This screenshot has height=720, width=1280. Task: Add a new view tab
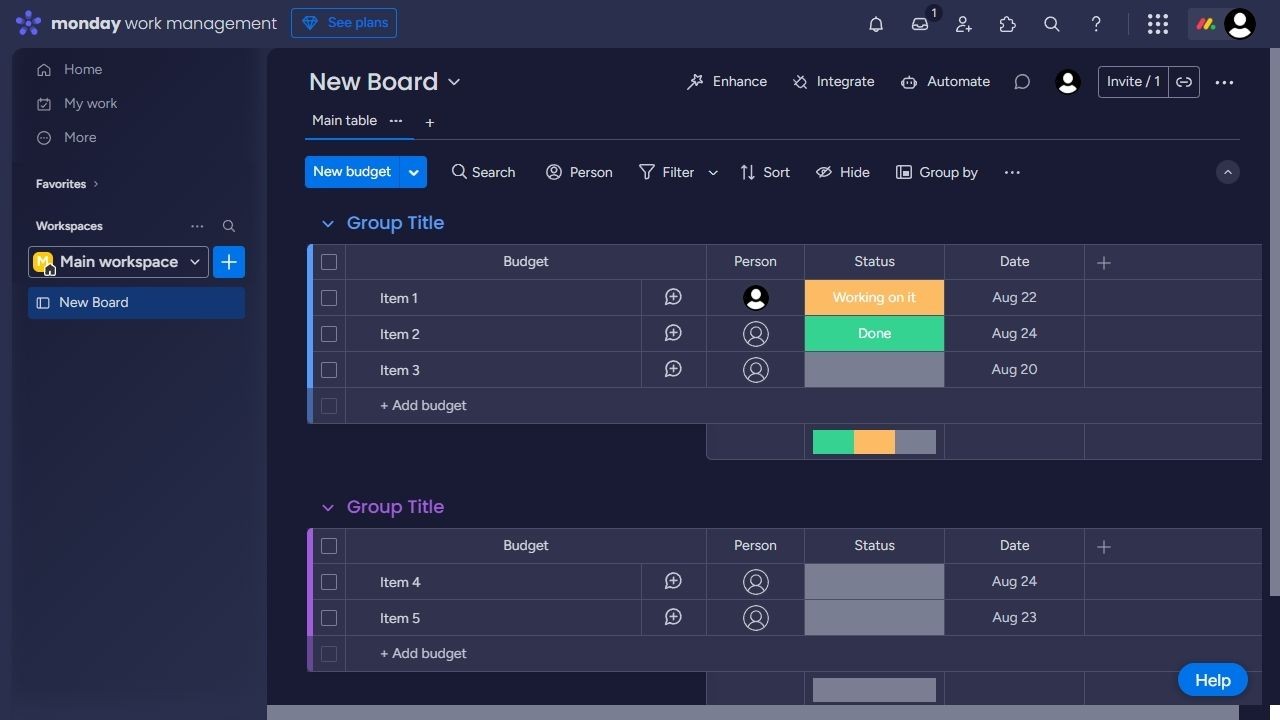point(430,122)
